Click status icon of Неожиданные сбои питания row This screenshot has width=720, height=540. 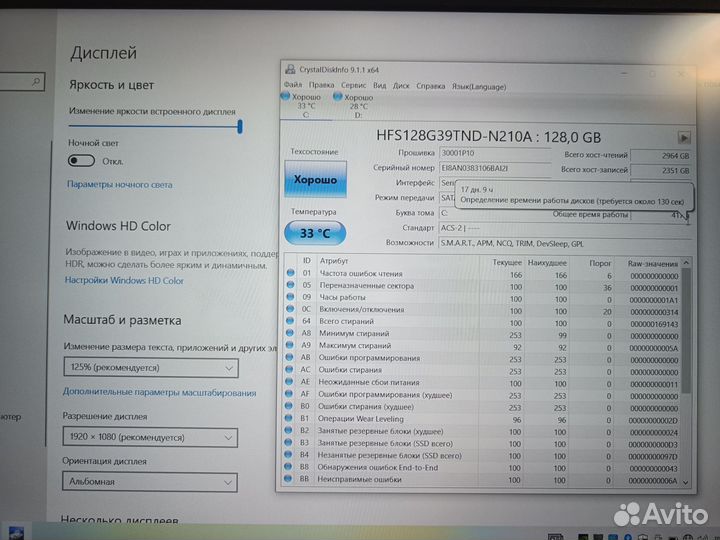click(289, 381)
